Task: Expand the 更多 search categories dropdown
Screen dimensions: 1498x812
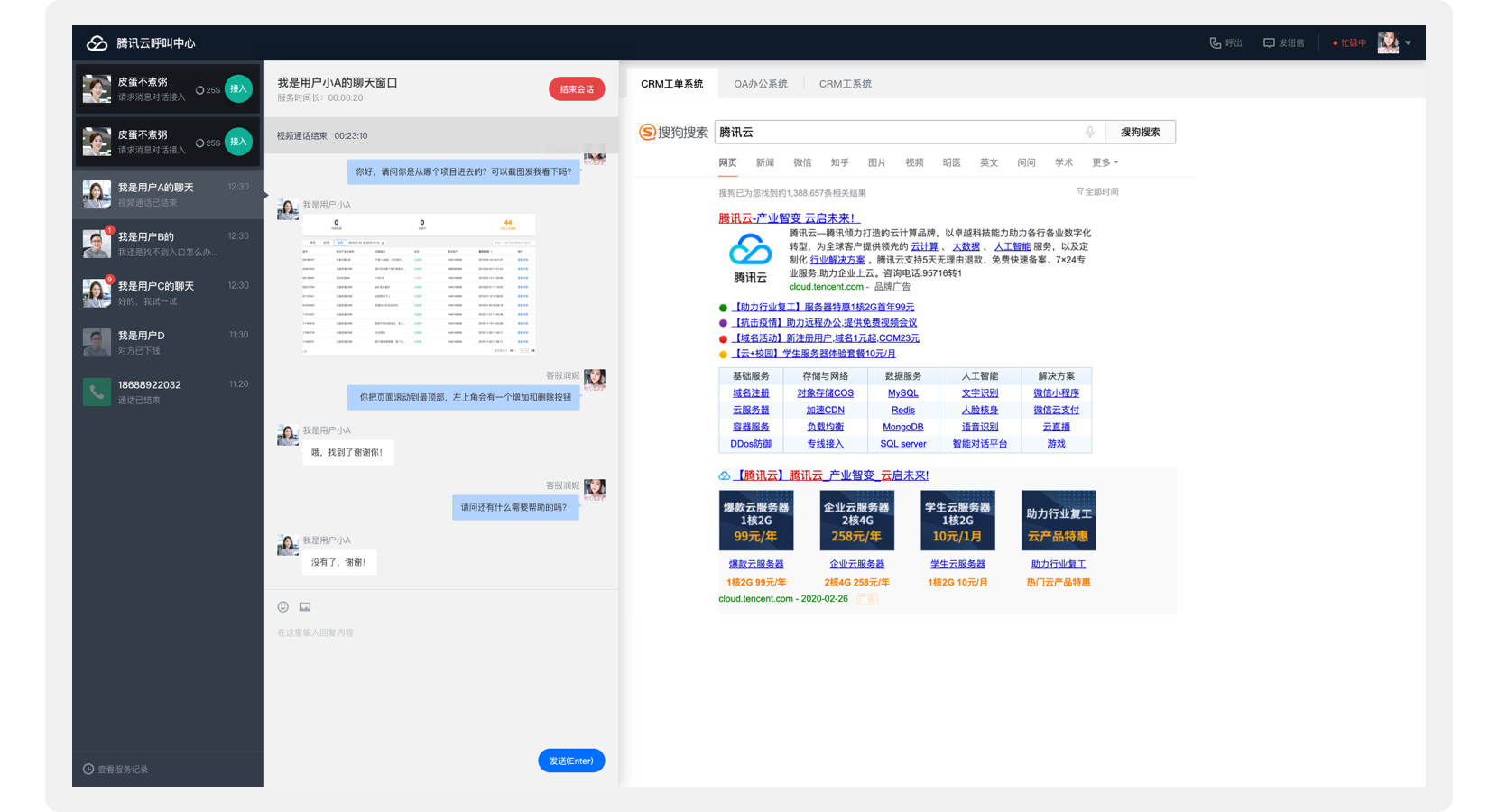Action: pyautogui.click(x=1105, y=162)
